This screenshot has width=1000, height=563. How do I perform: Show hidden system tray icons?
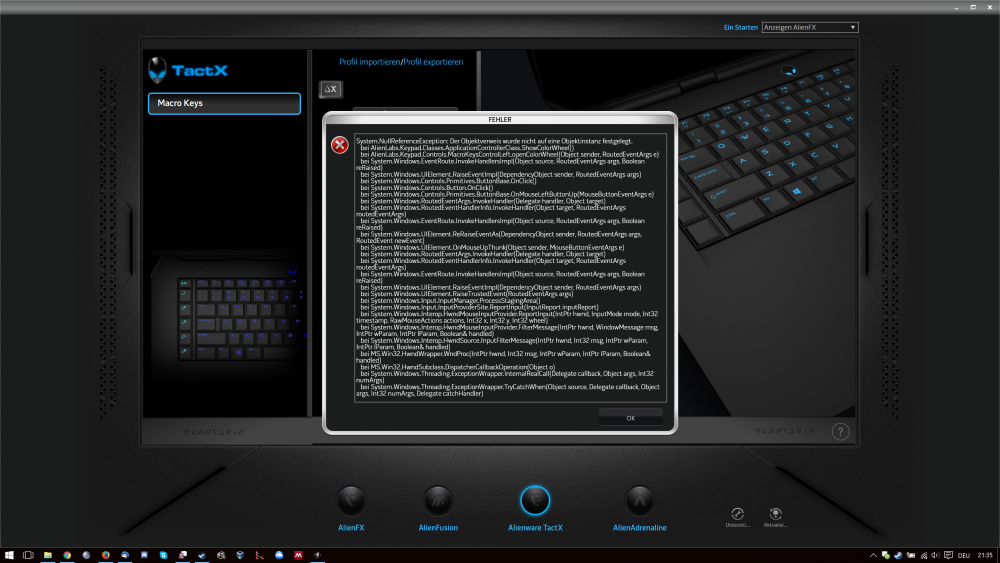pyautogui.click(x=872, y=555)
